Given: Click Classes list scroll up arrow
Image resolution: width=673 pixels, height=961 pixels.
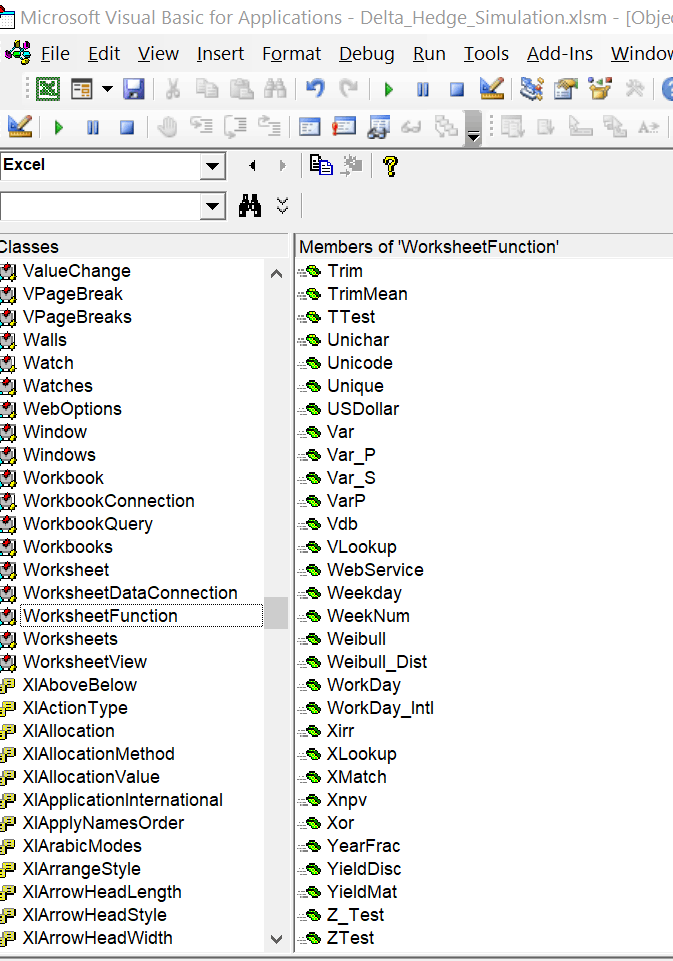Looking at the screenshot, I should pos(276,274).
